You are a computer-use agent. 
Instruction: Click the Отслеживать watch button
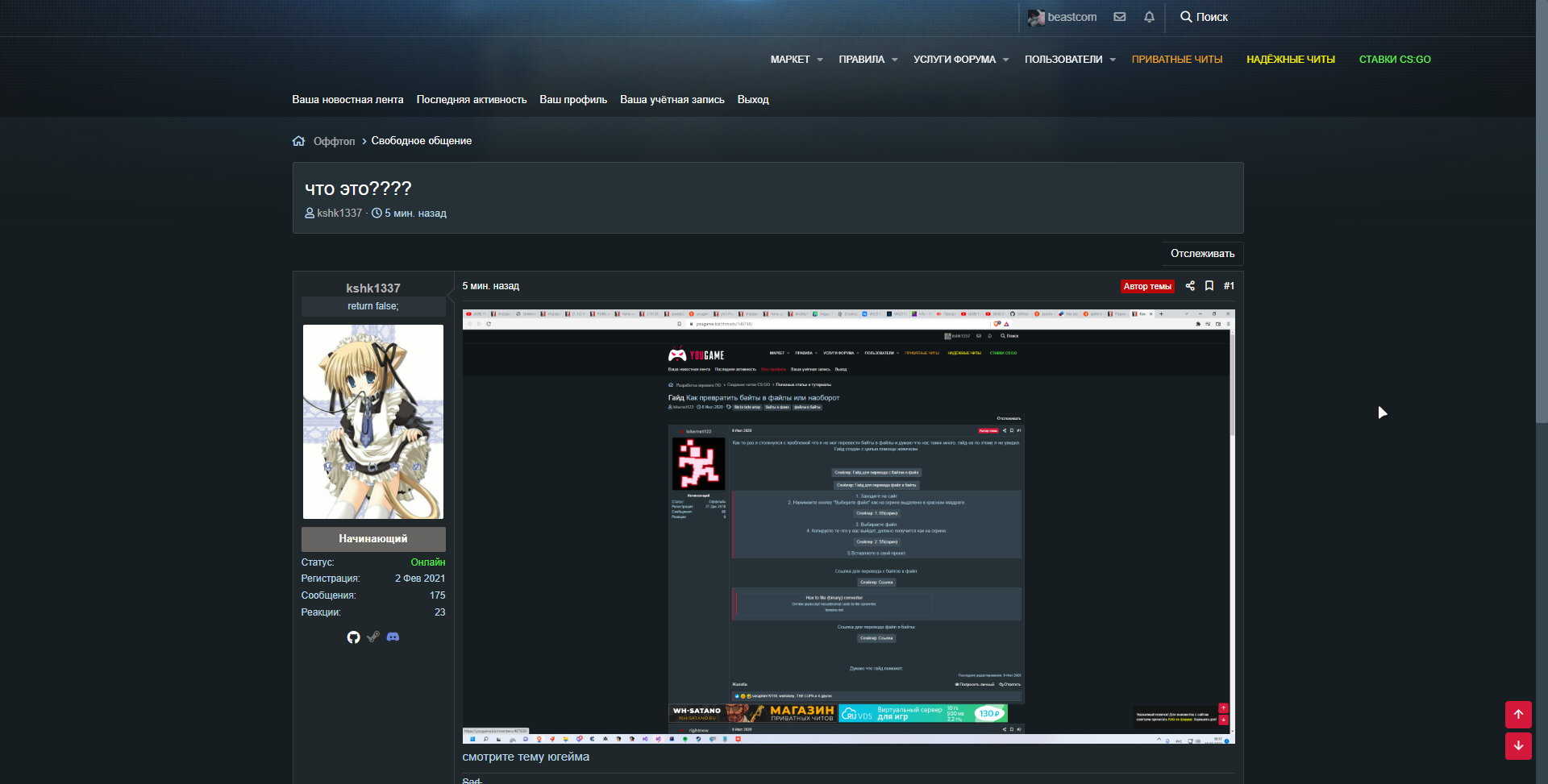point(1203,254)
